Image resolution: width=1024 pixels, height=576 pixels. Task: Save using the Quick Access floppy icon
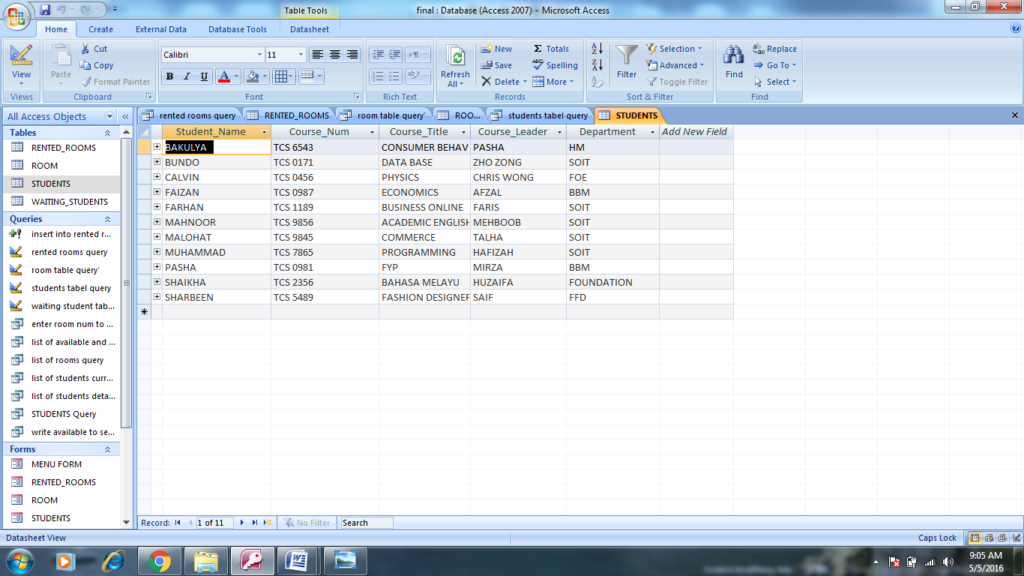tap(44, 10)
